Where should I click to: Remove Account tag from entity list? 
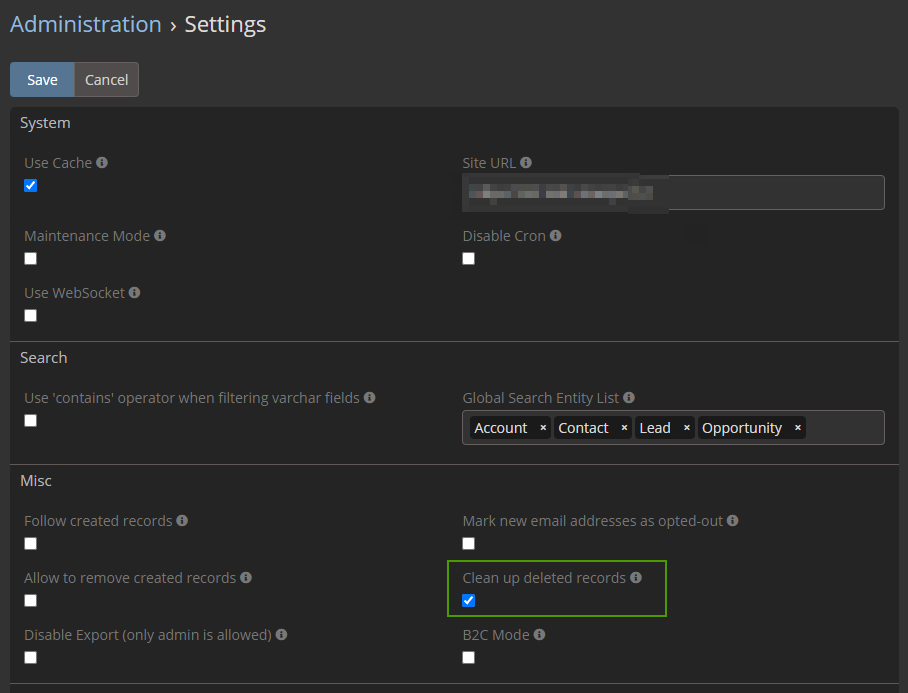[543, 428]
